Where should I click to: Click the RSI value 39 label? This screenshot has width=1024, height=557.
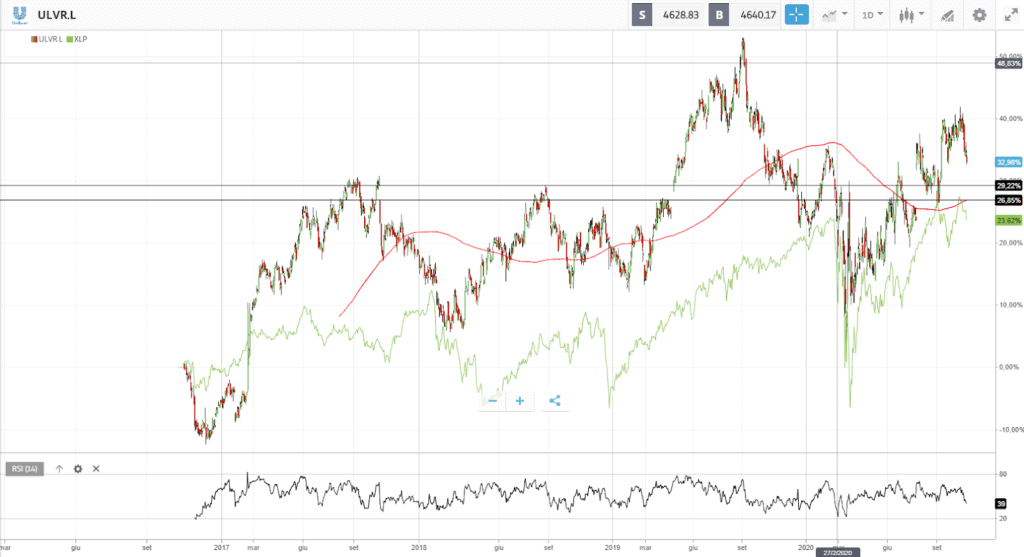pyautogui.click(x=1001, y=503)
